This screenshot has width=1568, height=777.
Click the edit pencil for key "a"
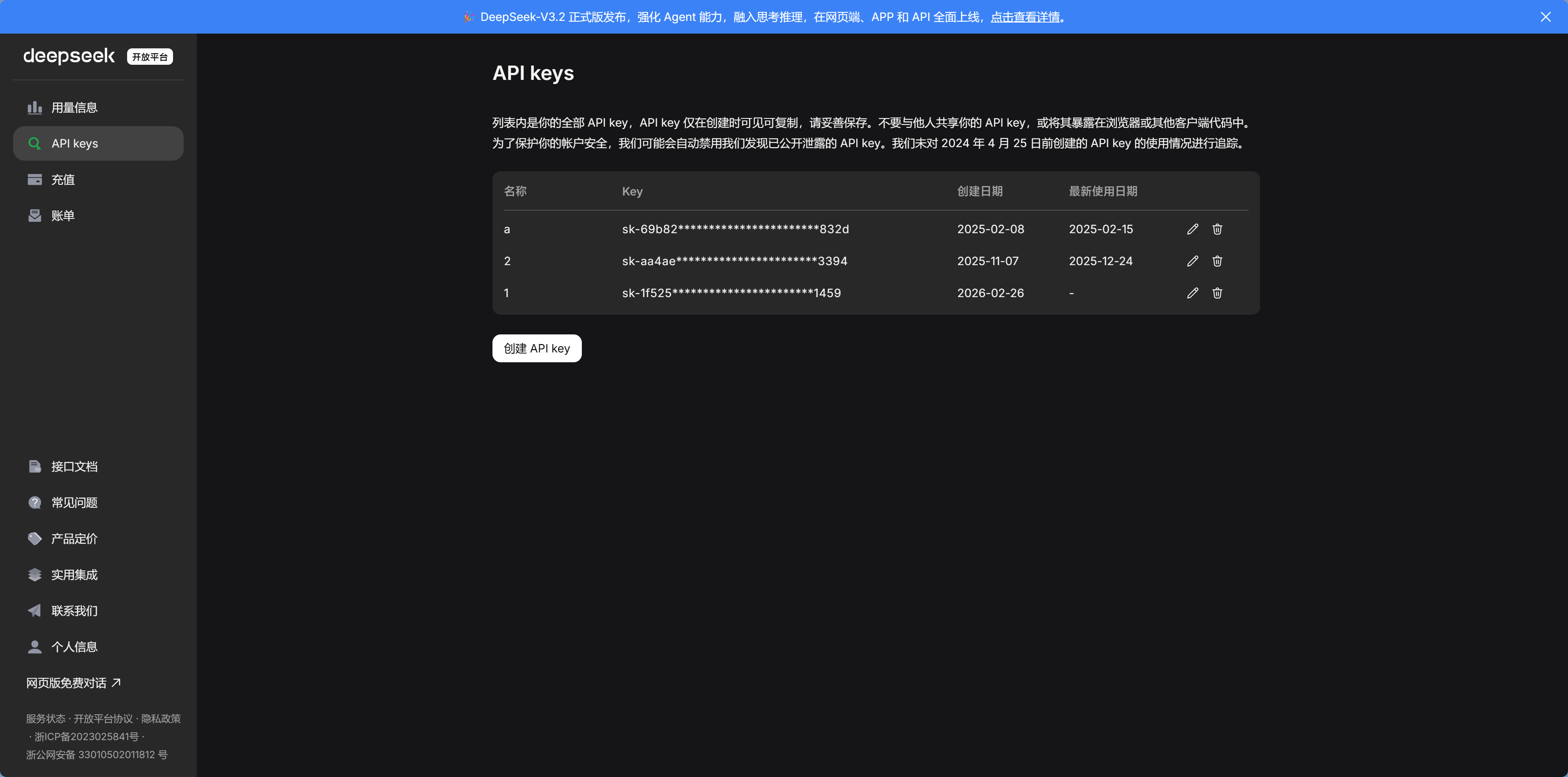point(1192,229)
